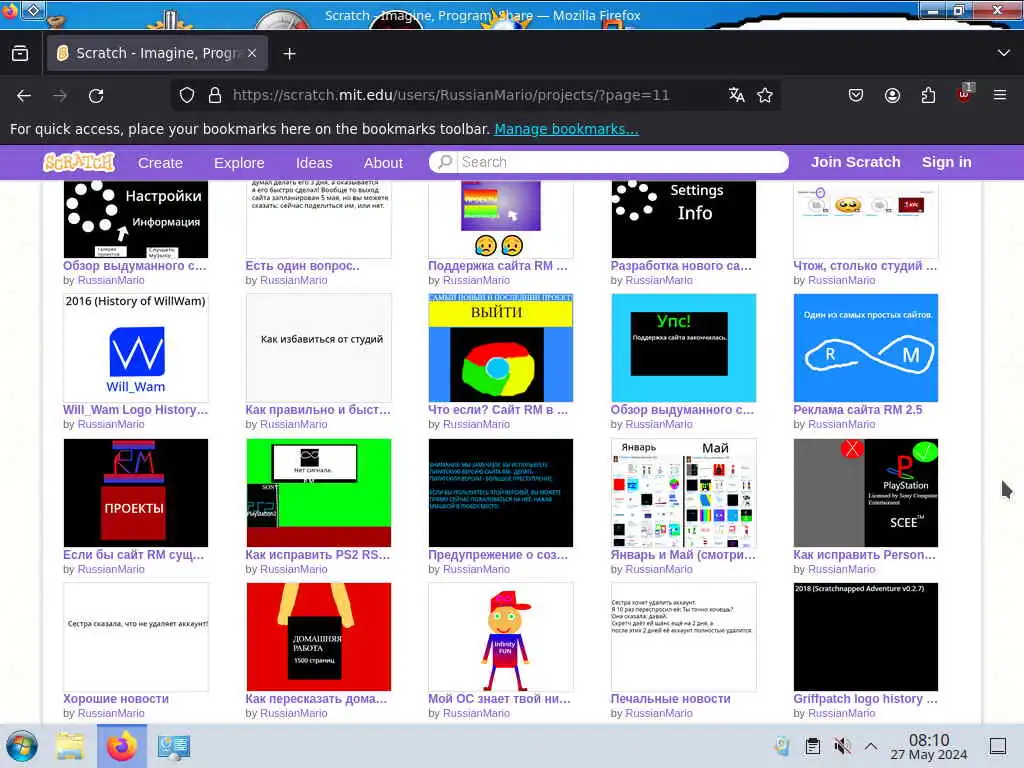View site security padlock information
Viewport: 1024px width, 768px height.
(214, 95)
